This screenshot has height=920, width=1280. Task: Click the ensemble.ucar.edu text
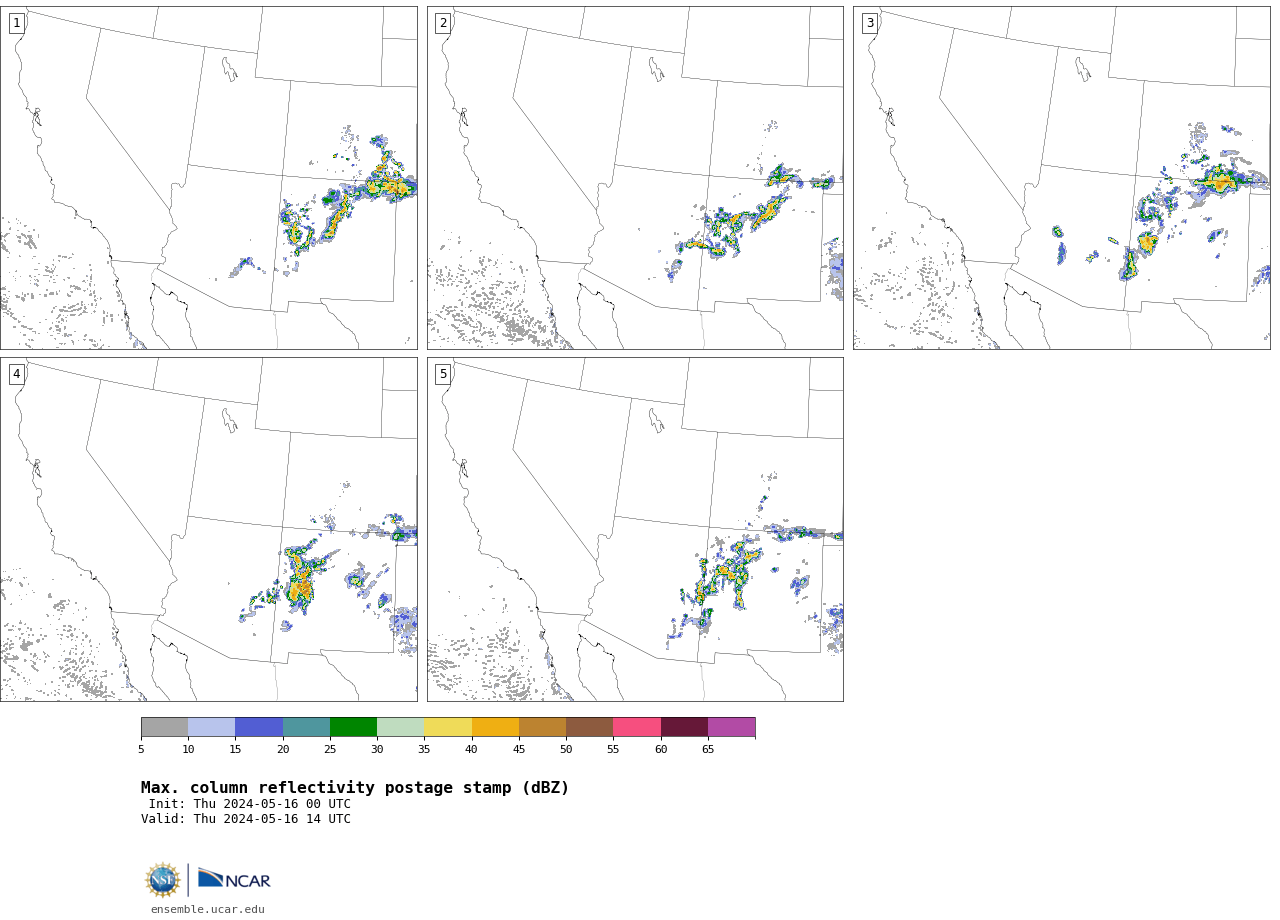[x=208, y=909]
